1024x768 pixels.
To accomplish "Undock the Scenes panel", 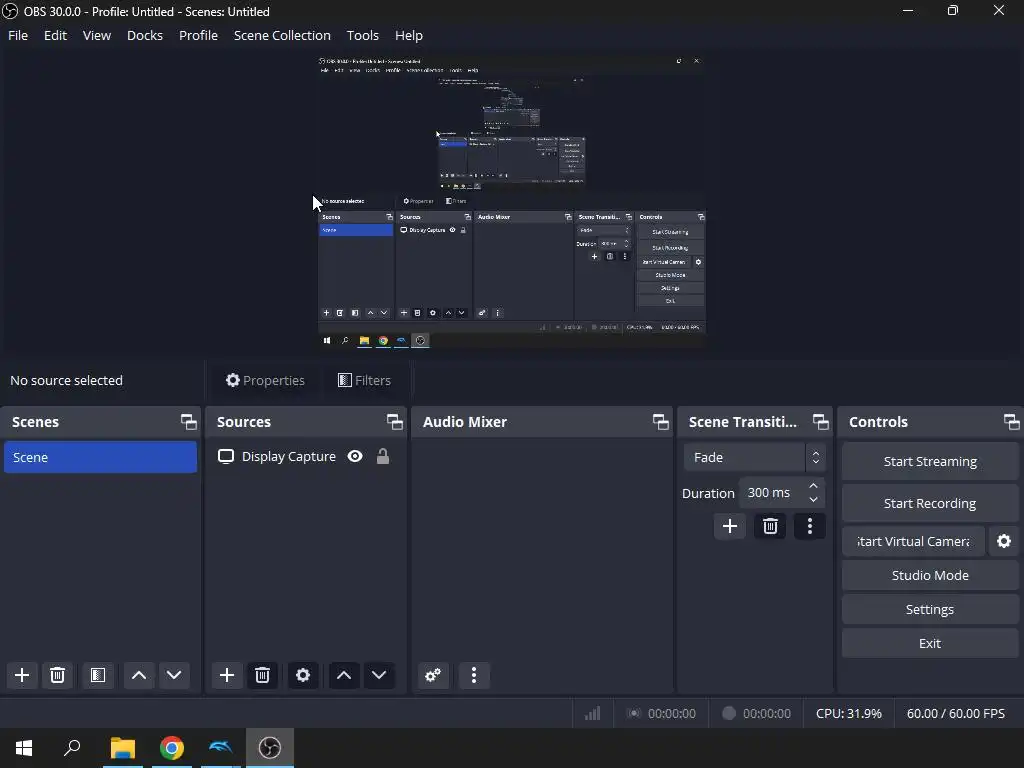I will pos(189,422).
